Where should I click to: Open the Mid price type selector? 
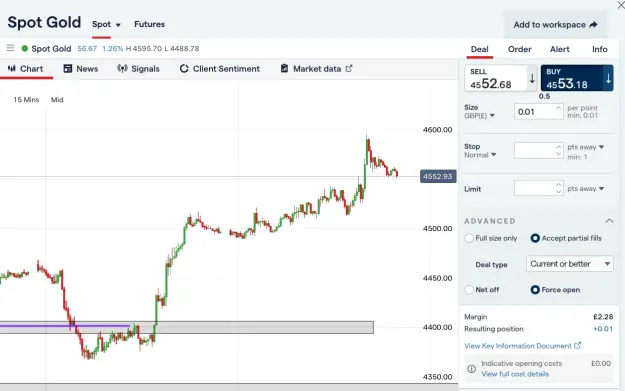pos(57,100)
